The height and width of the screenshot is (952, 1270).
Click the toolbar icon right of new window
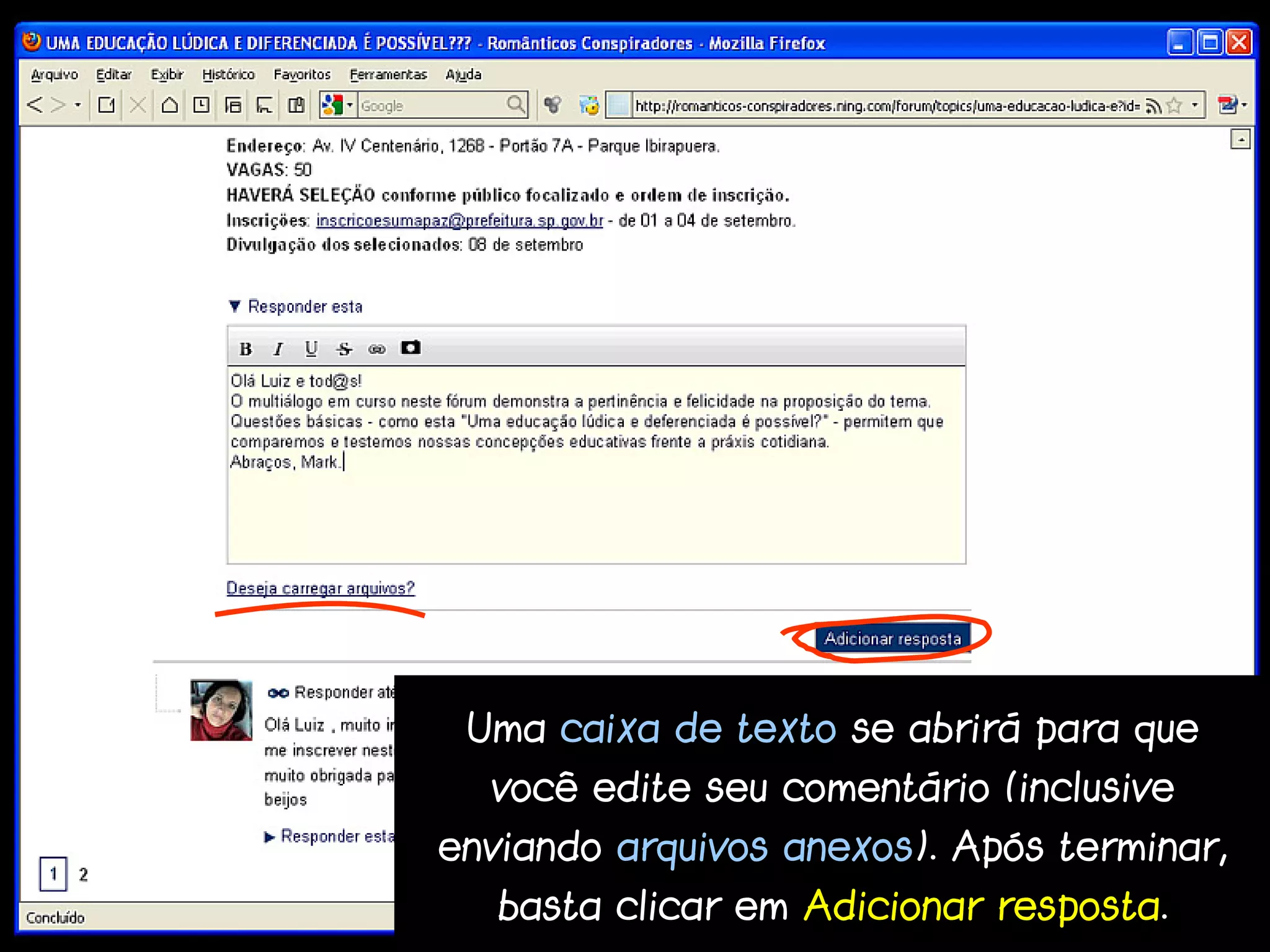click(265, 105)
